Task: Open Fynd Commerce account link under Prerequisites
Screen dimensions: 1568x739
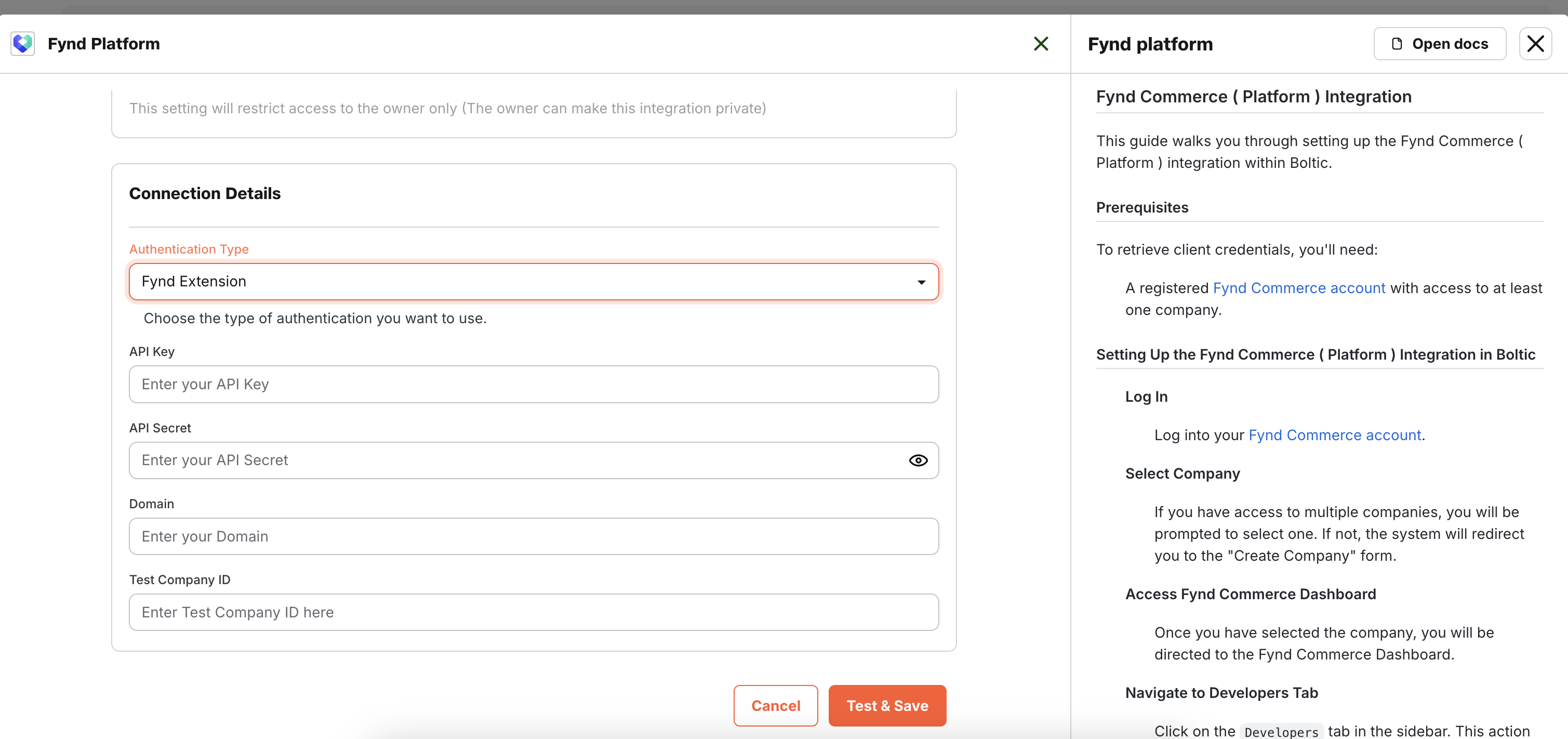Action: (x=1299, y=288)
